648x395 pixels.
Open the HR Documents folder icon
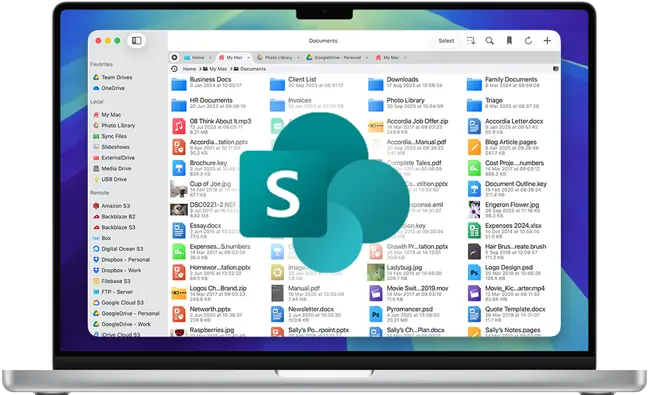pos(179,105)
